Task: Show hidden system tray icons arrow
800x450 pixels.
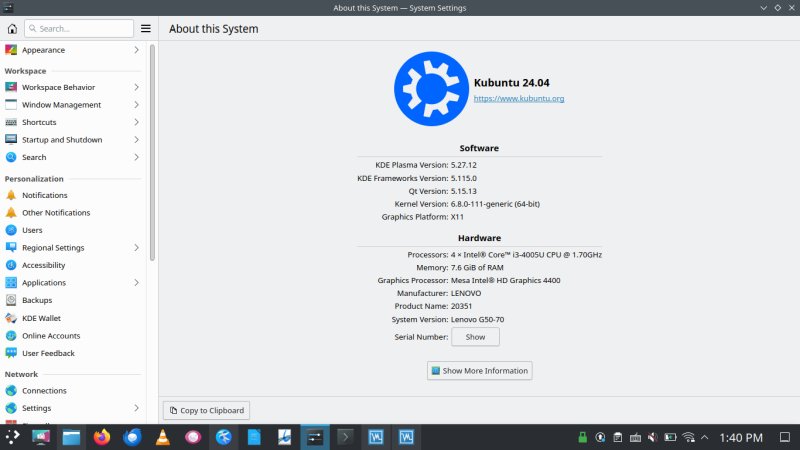Action: click(705, 437)
